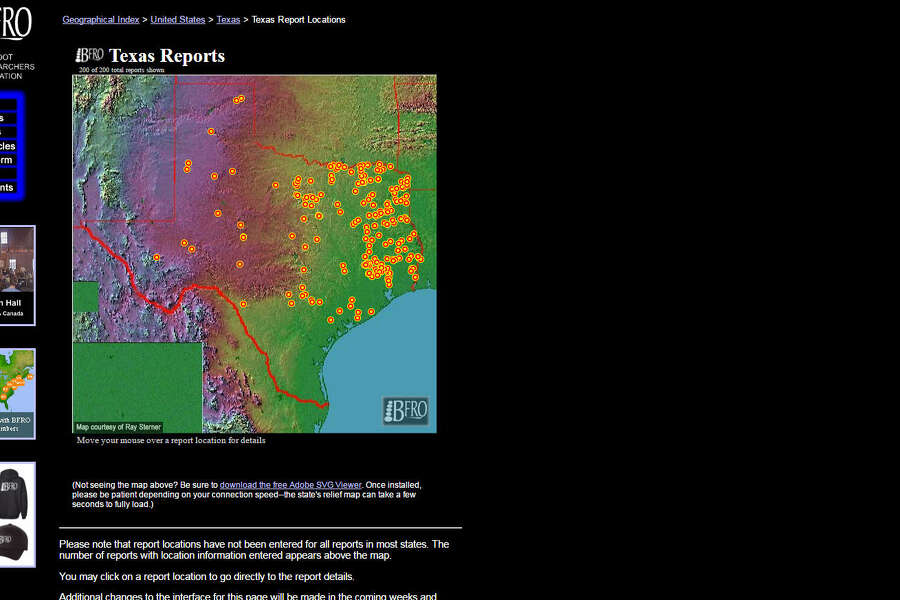Select the lone report marker in far west Texas
Viewport: 900px width, 600px height.
click(156, 258)
